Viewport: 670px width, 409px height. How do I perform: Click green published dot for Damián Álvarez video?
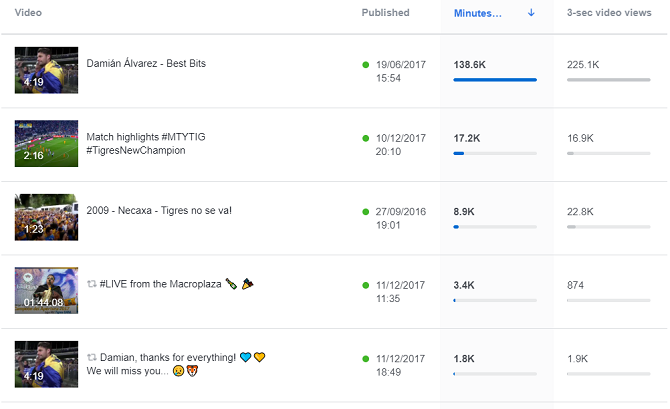(366, 65)
